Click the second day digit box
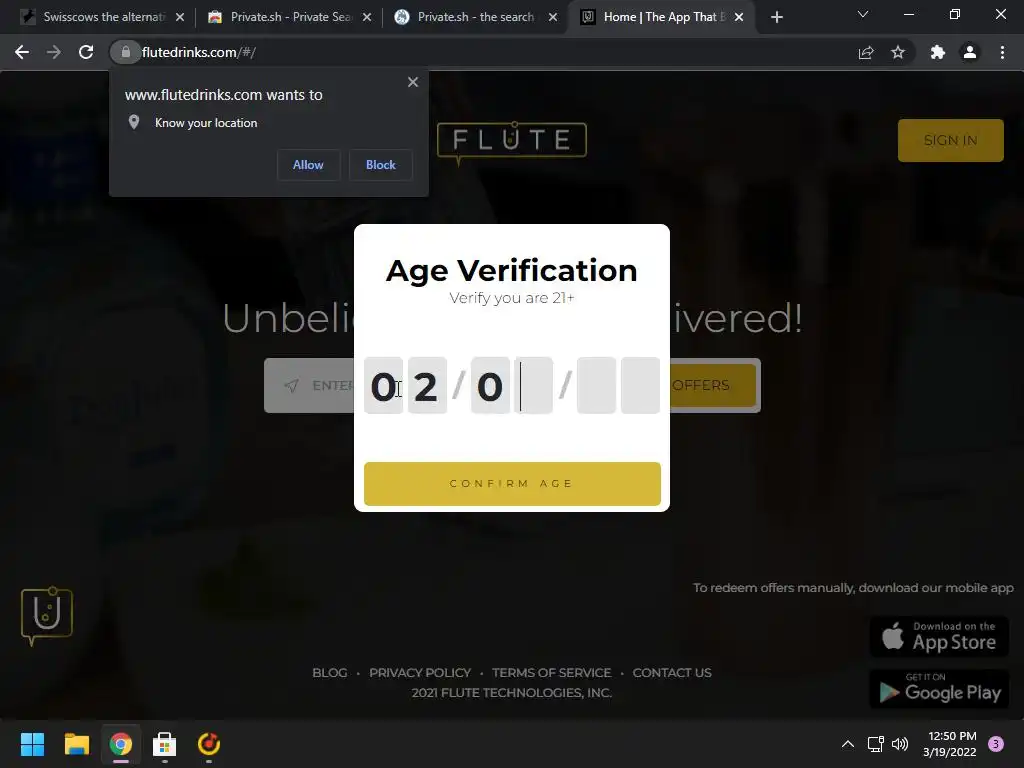1024x768 pixels. (534, 385)
